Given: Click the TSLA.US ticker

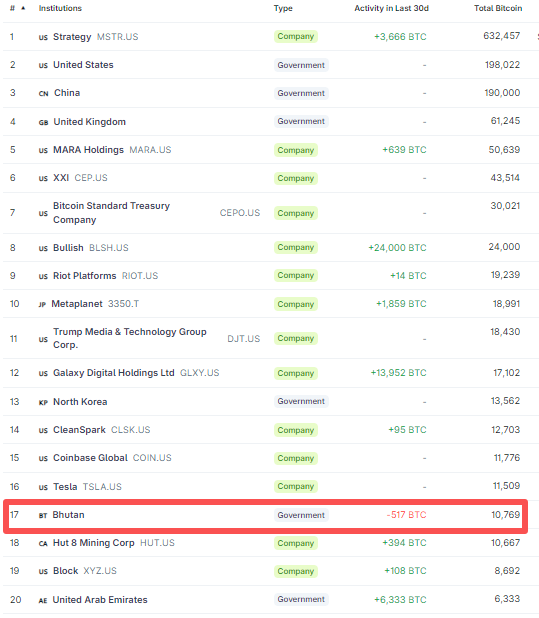Looking at the screenshot, I should click(x=102, y=487).
